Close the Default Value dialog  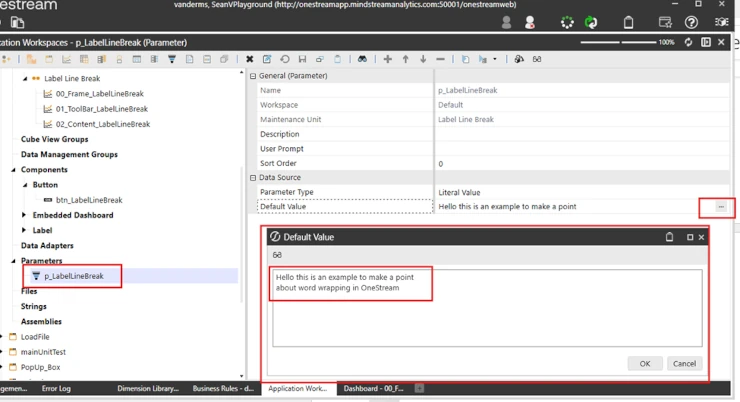pyautogui.click(x=701, y=237)
